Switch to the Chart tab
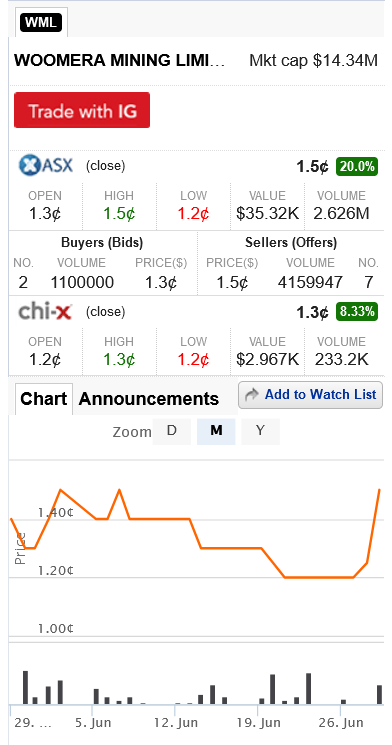This screenshot has height=745, width=392. (43, 399)
